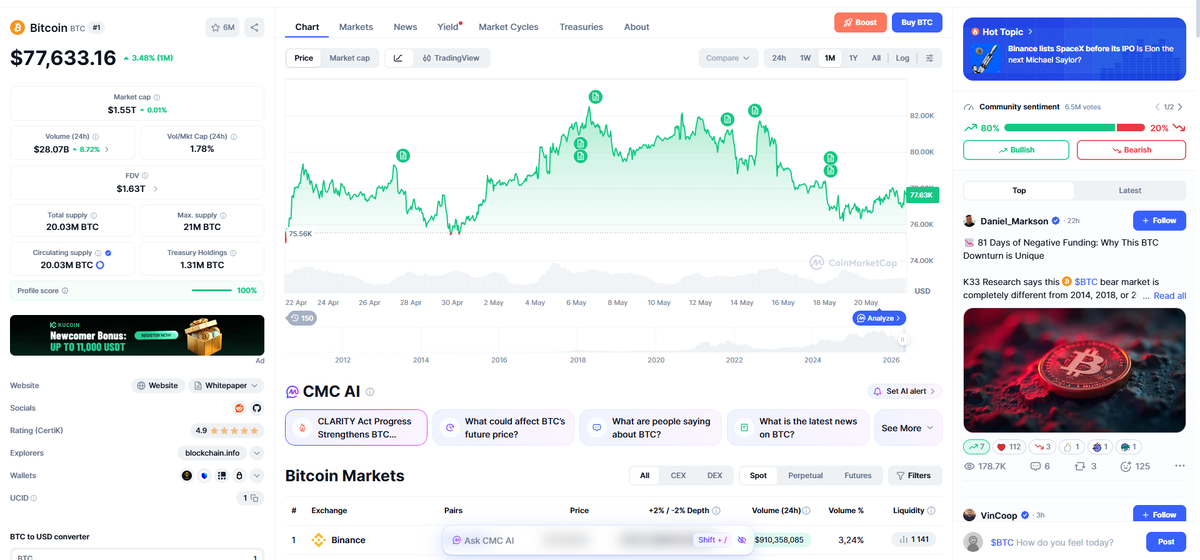Switch chart to Market cap view
The height and width of the screenshot is (560, 1200).
[x=350, y=58]
